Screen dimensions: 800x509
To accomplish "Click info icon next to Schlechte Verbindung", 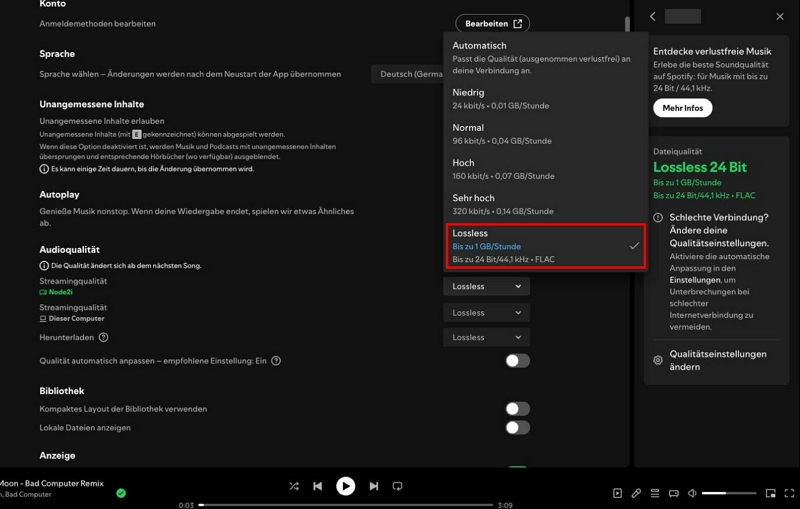I will click(x=658, y=218).
